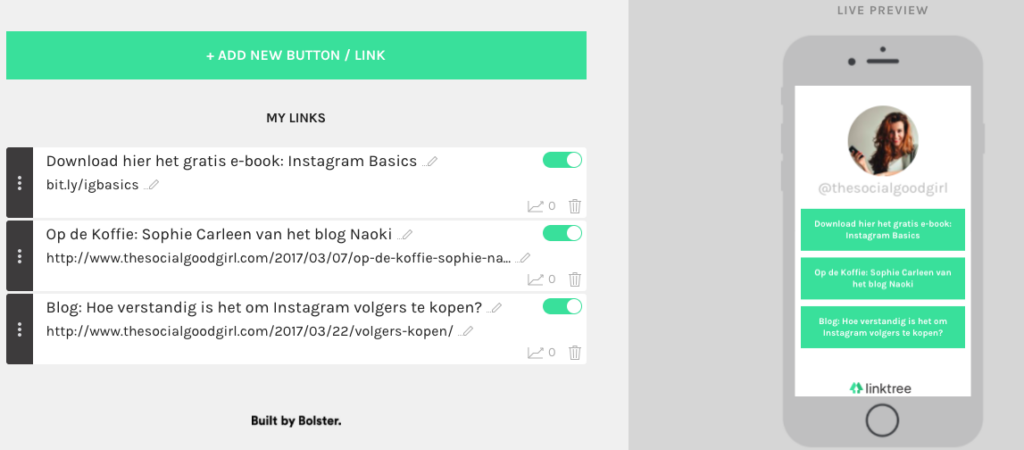Click drag handle for Op de Koffie link
This screenshot has width=1024, height=450.
point(20,256)
